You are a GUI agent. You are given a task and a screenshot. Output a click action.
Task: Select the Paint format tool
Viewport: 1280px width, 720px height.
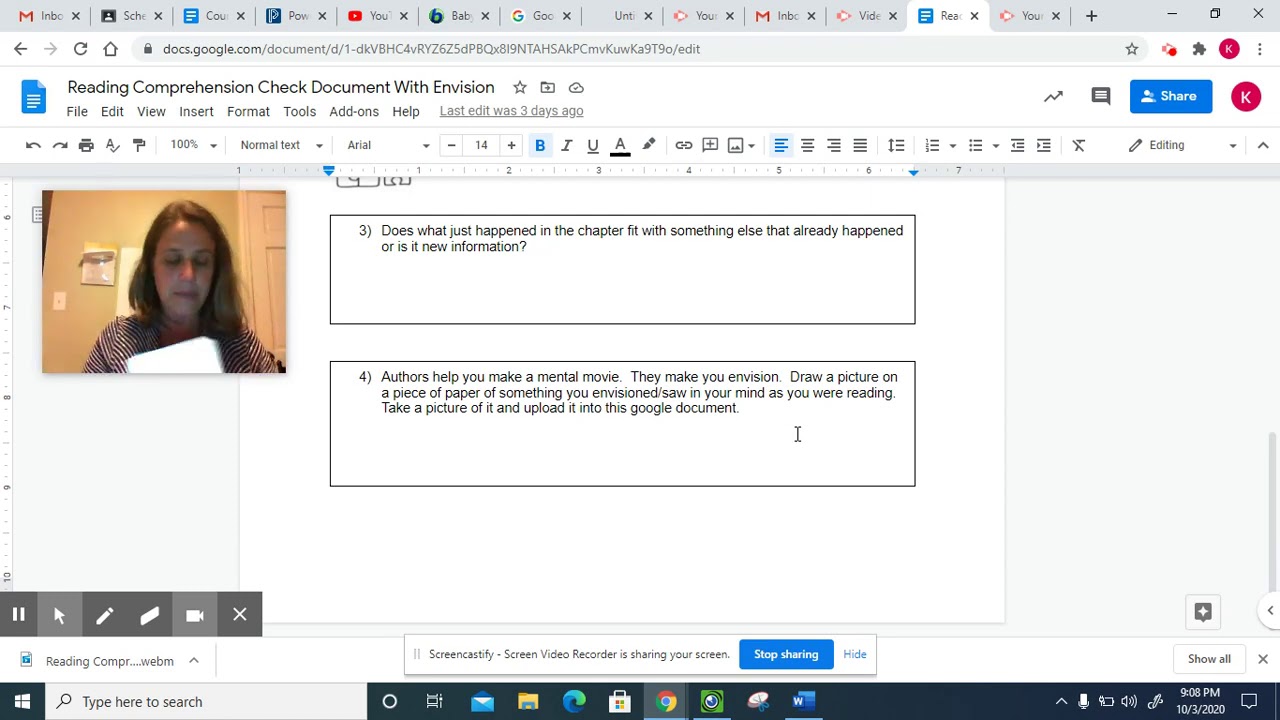(139, 145)
